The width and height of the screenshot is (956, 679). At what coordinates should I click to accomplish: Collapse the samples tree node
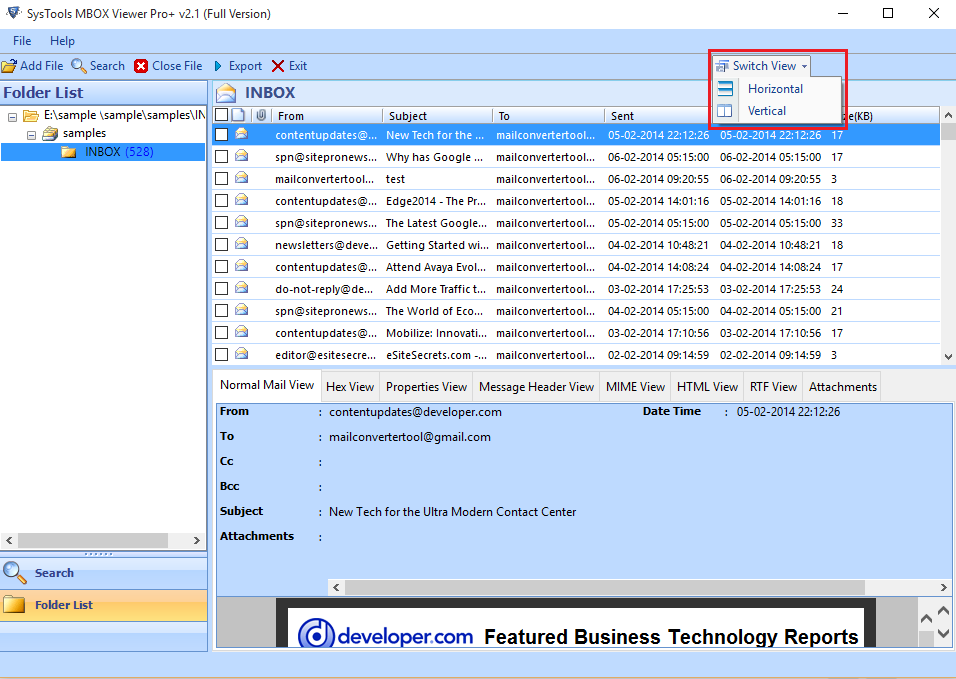tap(31, 135)
